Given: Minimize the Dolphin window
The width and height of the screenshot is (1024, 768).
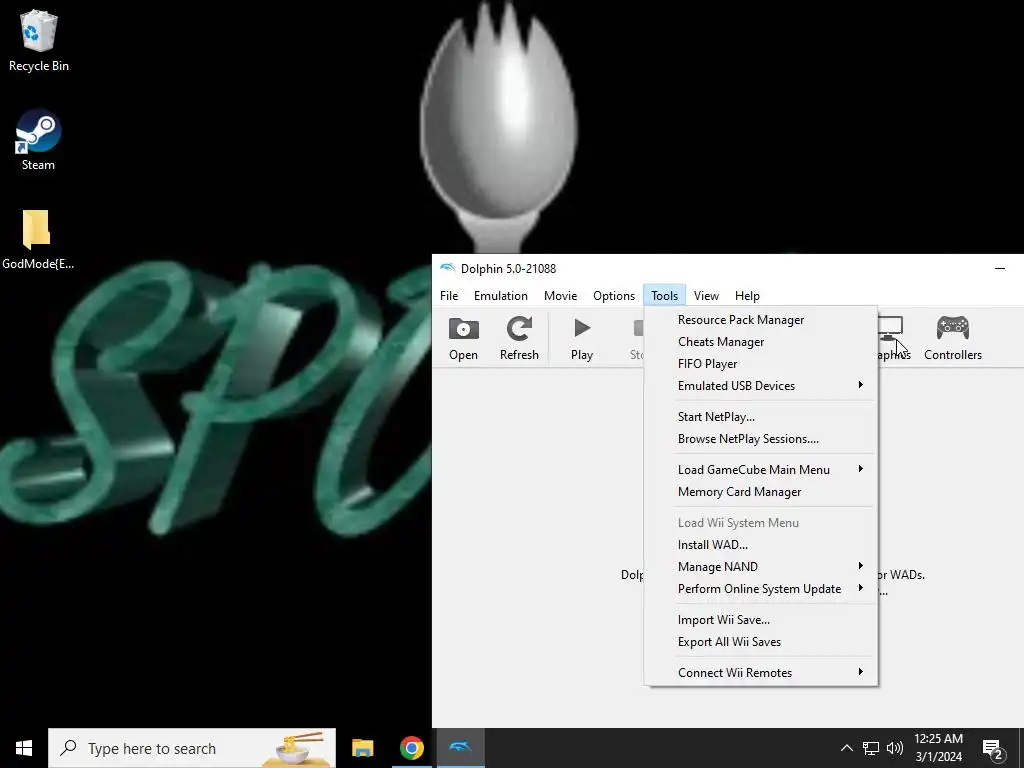Looking at the screenshot, I should pyautogui.click(x=999, y=268).
